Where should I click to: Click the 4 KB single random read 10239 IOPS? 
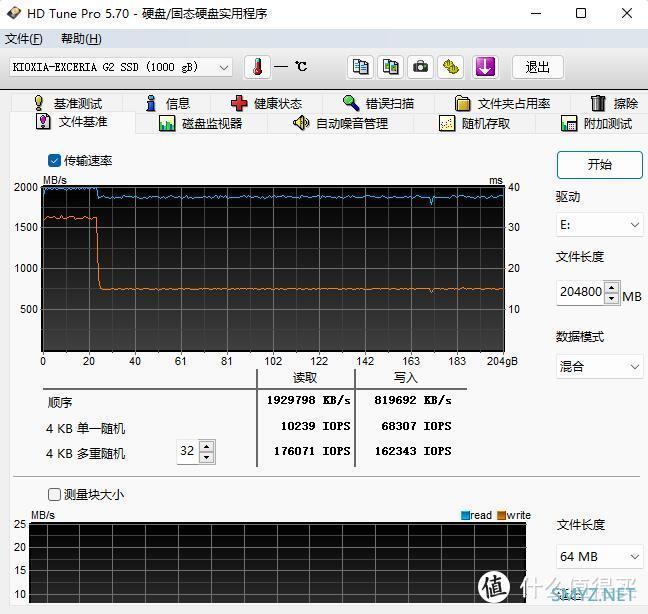tap(315, 426)
